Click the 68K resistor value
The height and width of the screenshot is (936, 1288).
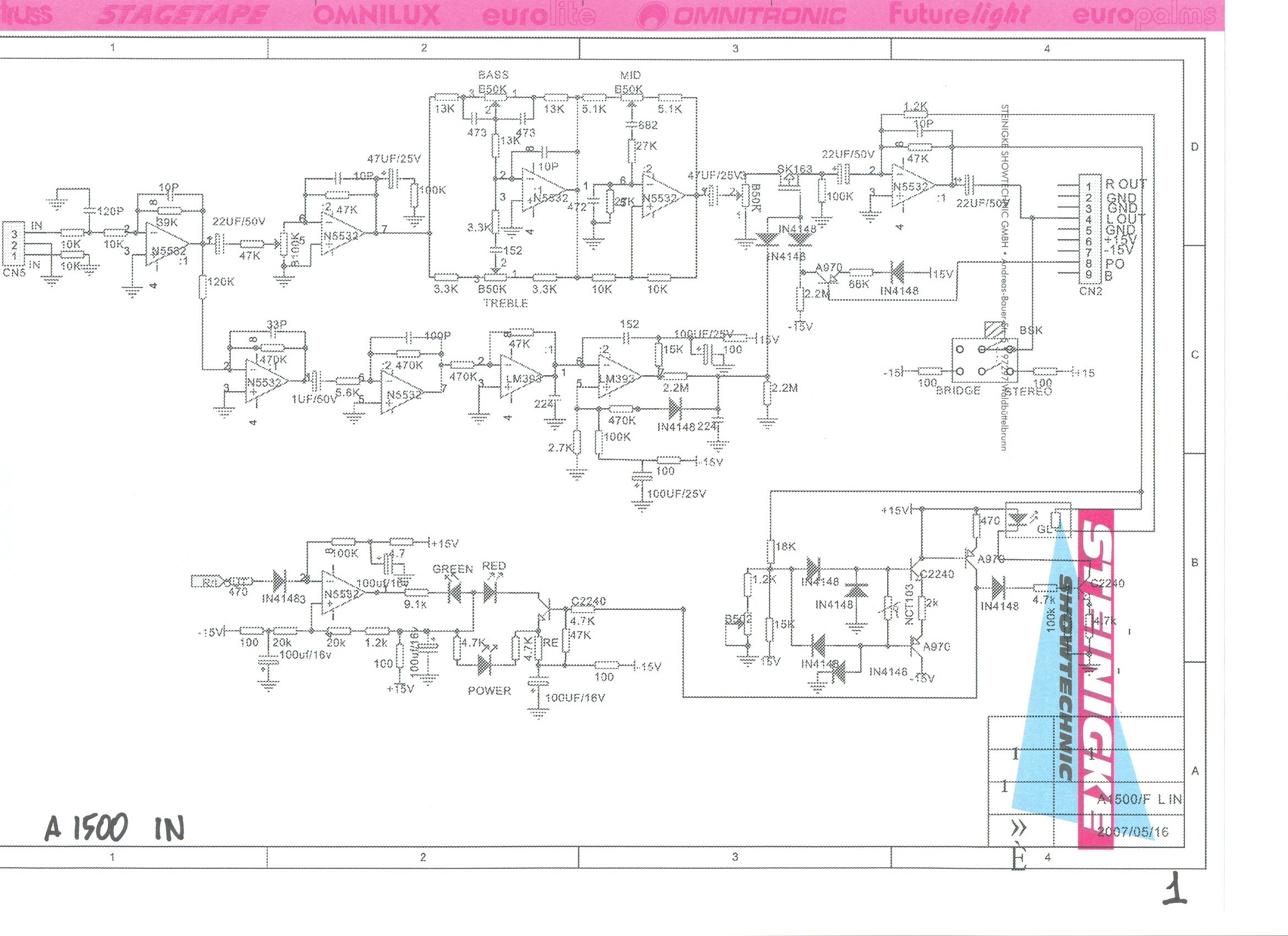[858, 284]
